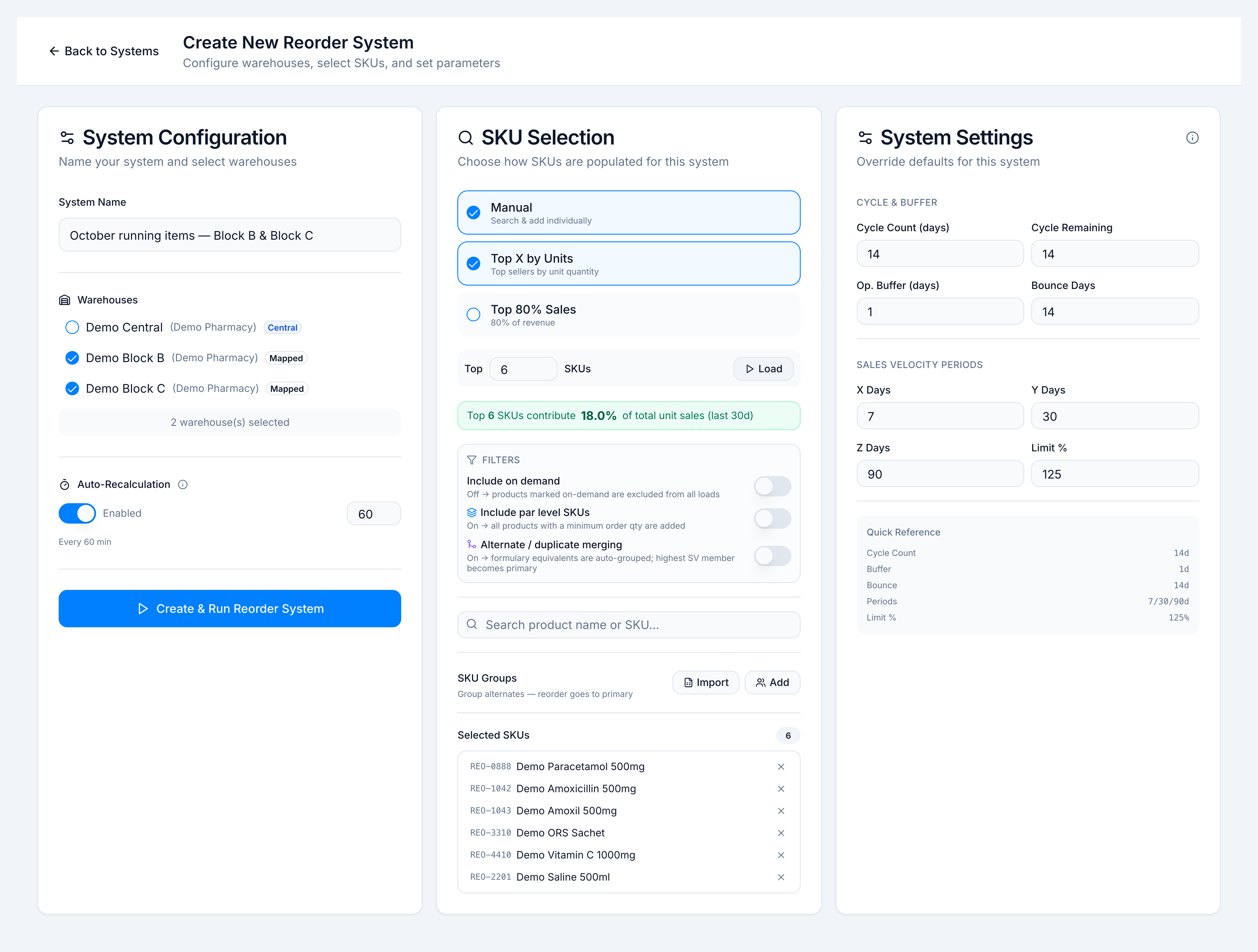Click the Load button for top SKUs
1258x952 pixels.
pyautogui.click(x=763, y=369)
